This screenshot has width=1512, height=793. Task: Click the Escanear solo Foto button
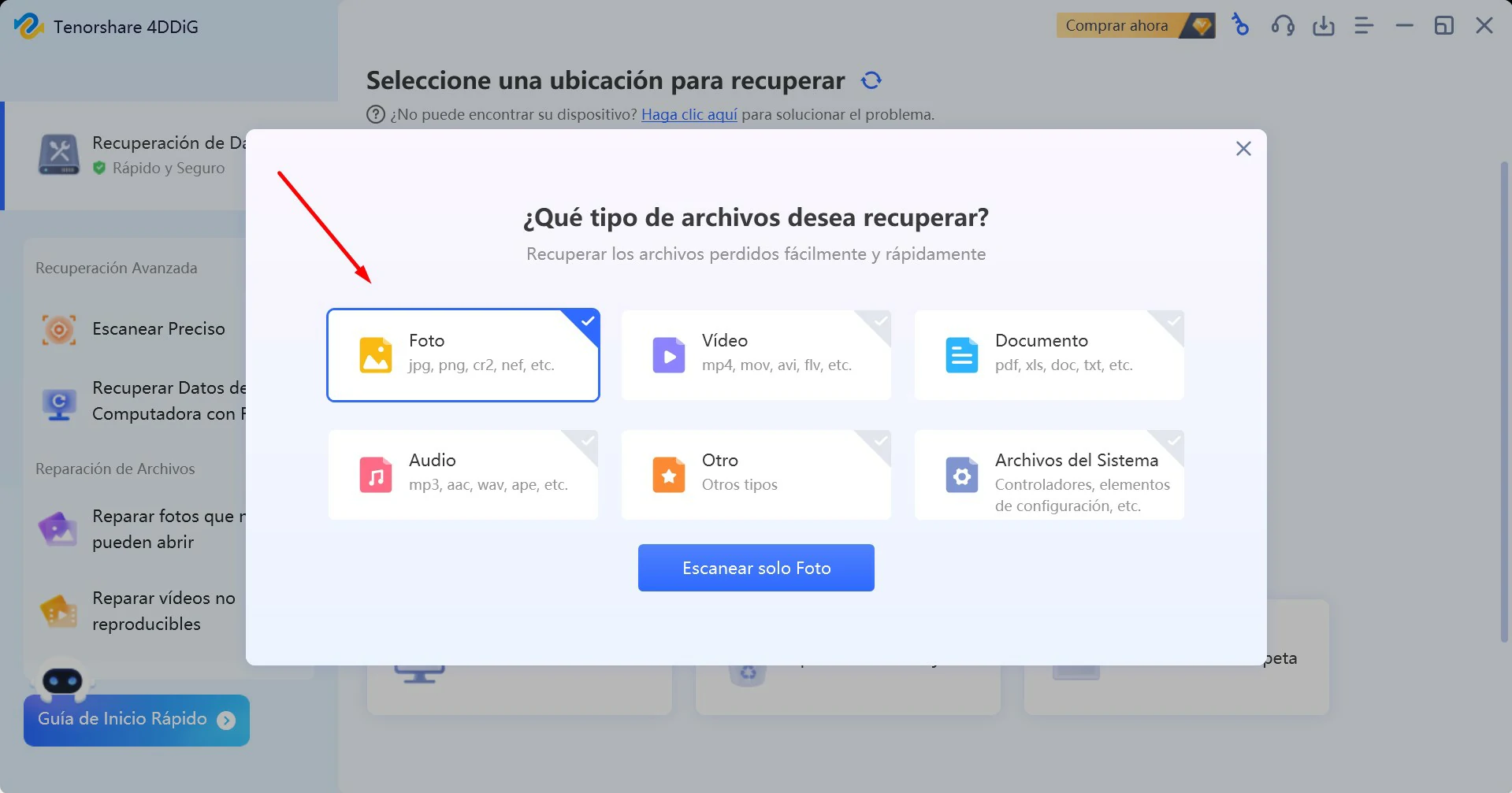756,568
